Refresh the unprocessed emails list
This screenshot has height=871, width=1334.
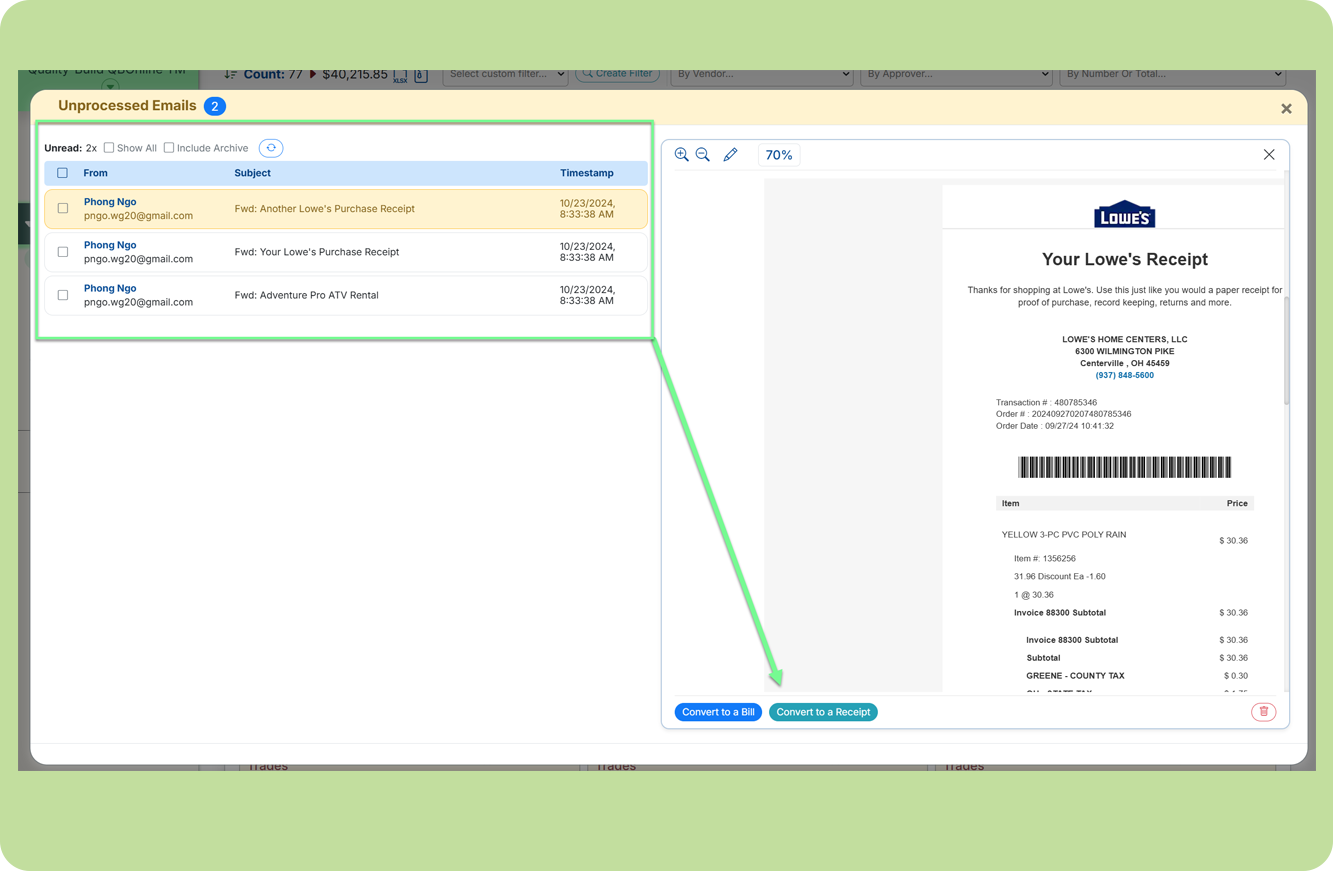[x=271, y=148]
